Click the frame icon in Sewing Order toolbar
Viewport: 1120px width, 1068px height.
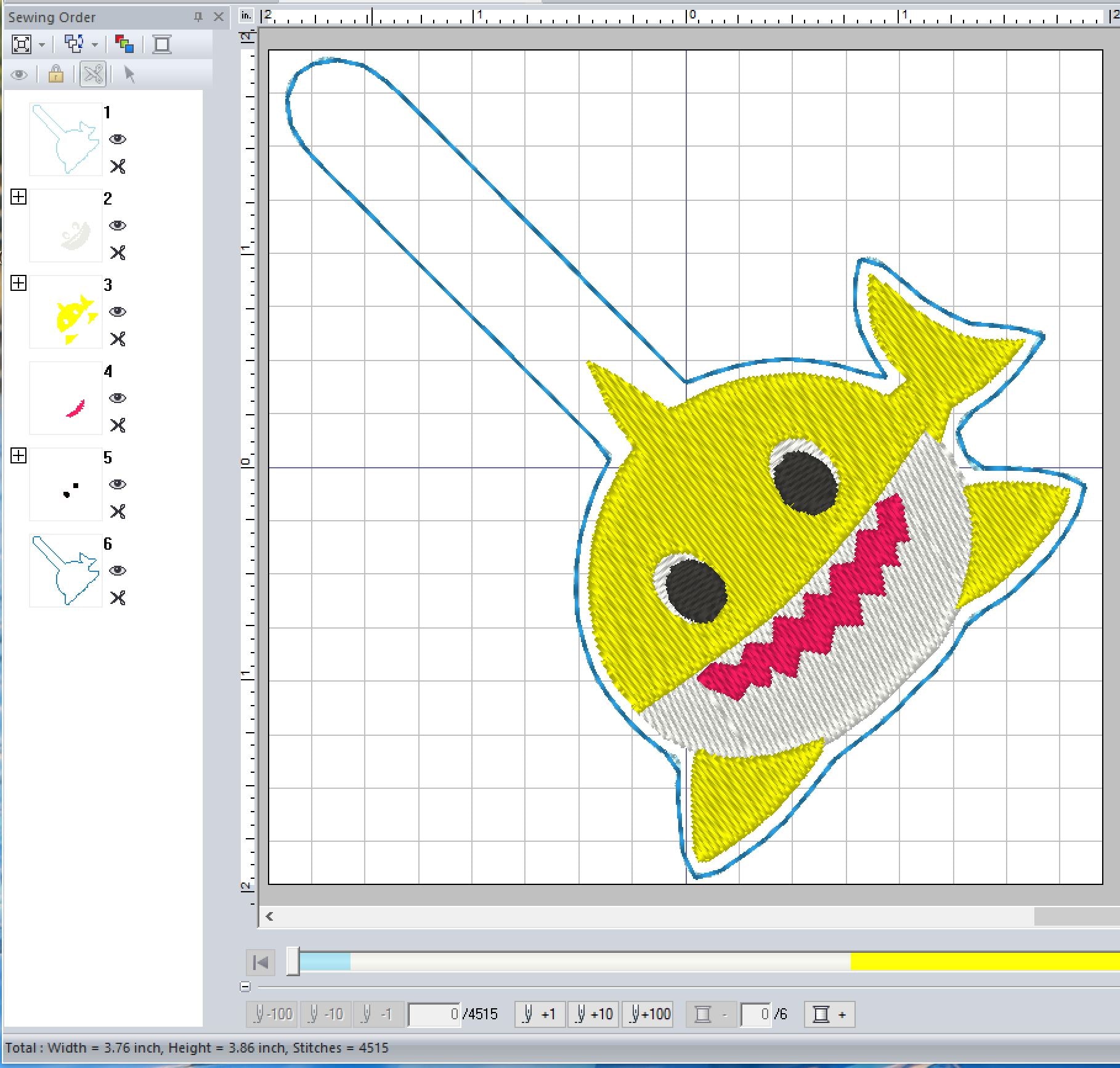pyautogui.click(x=162, y=44)
